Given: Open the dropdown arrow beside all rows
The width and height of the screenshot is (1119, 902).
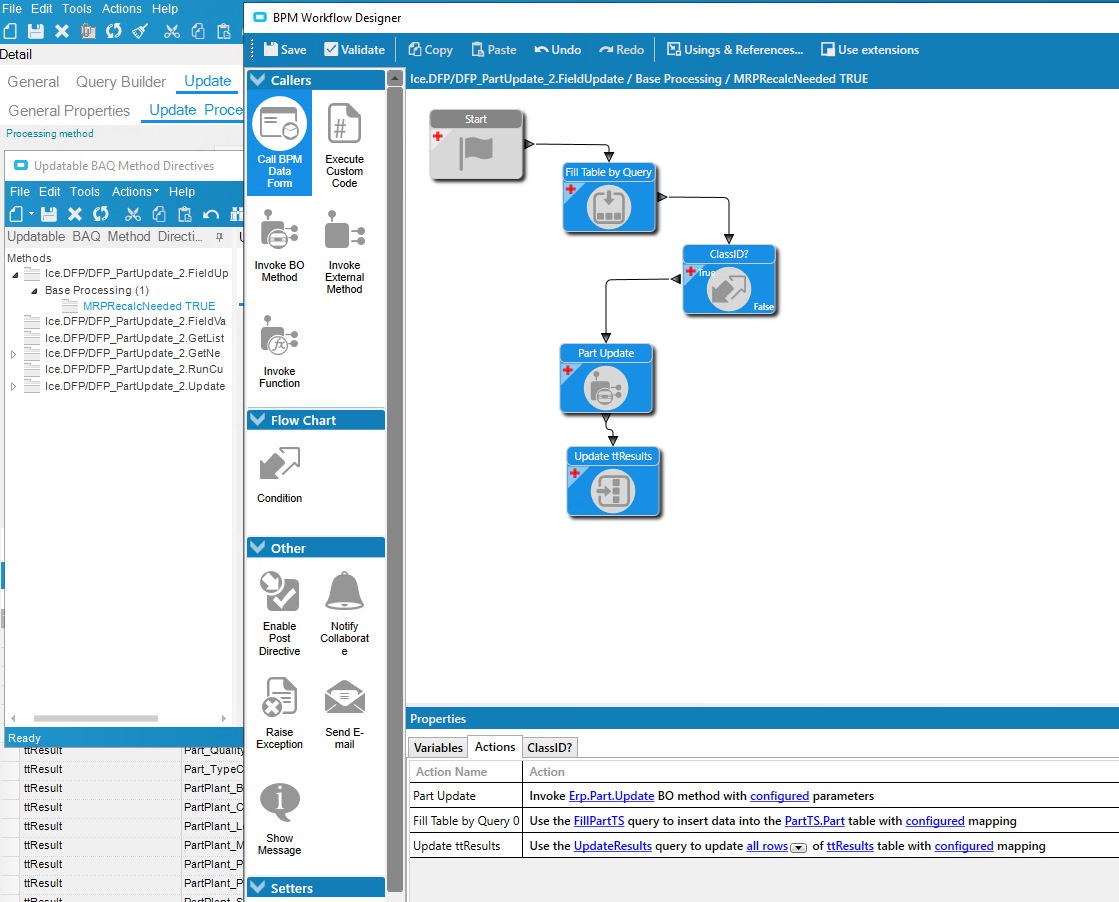Looking at the screenshot, I should click(799, 847).
